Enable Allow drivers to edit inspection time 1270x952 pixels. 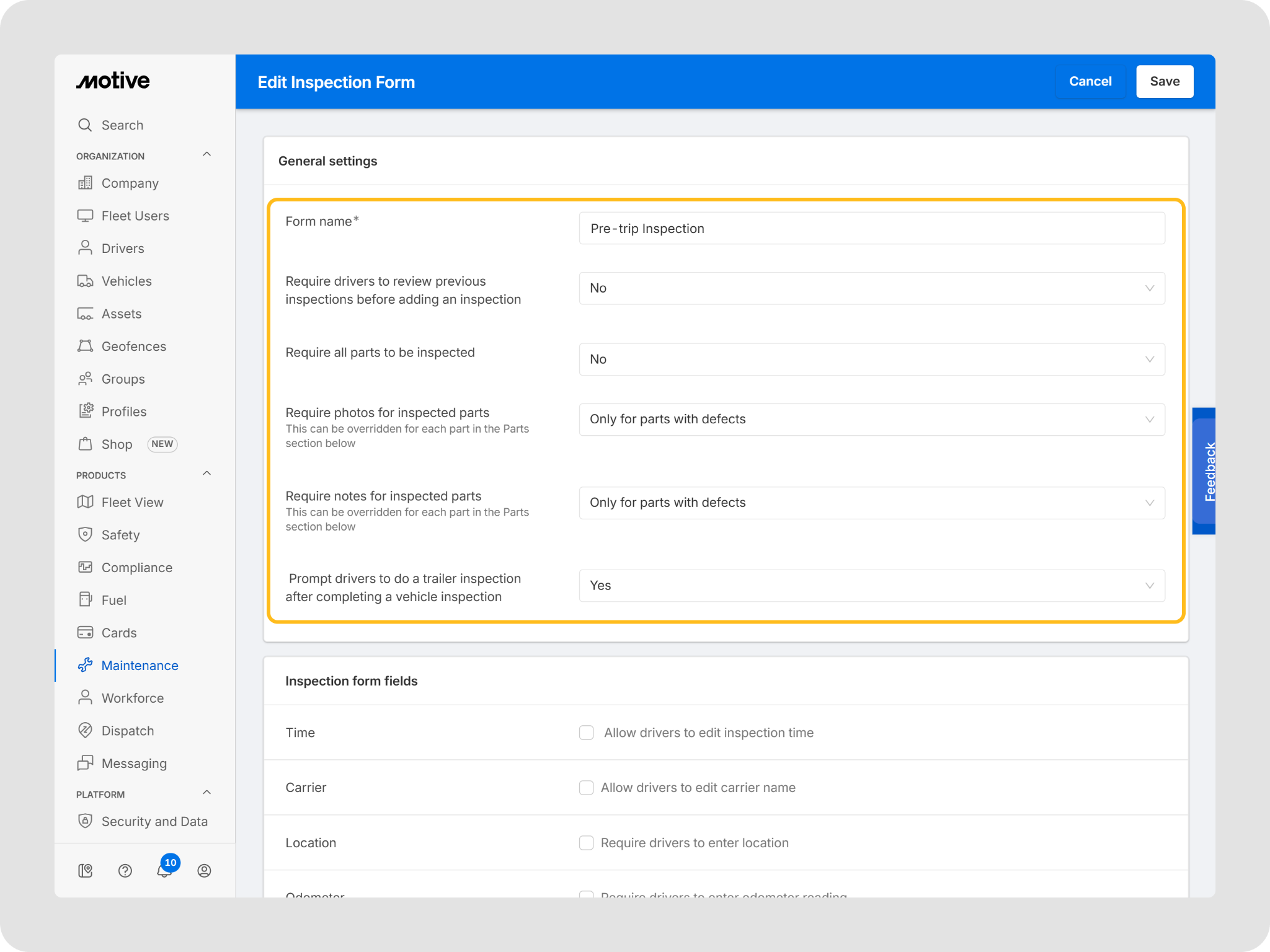[586, 733]
